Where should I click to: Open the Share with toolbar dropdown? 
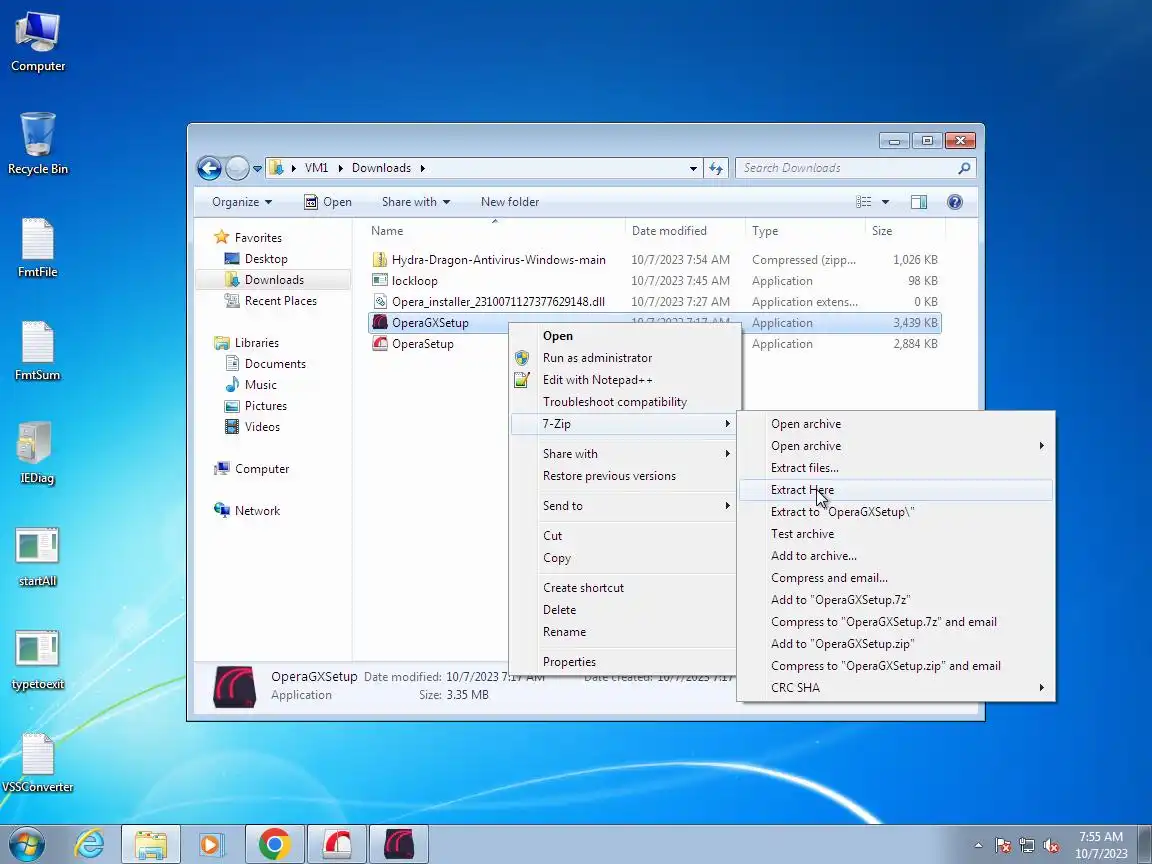click(416, 202)
